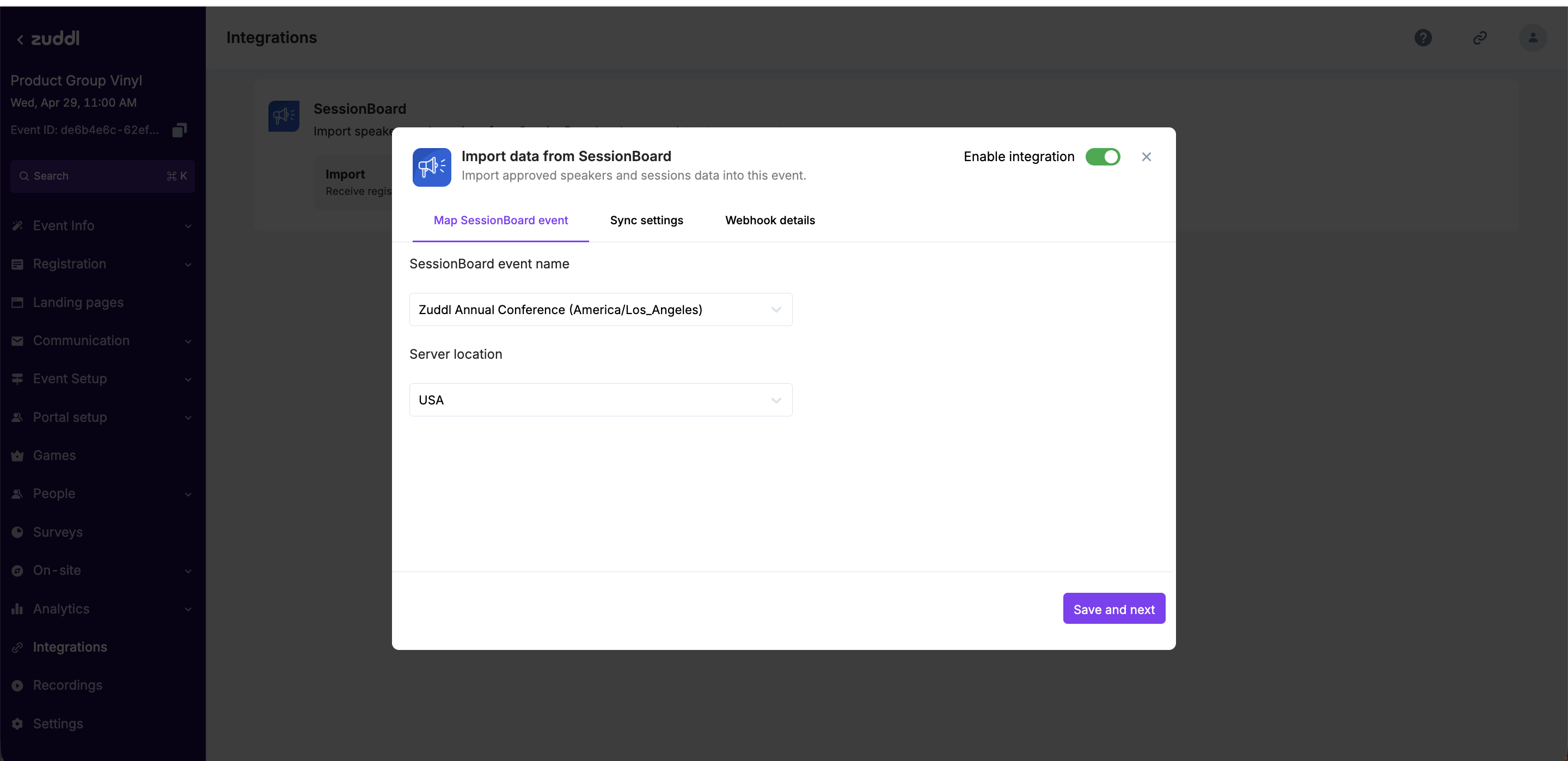
Task: Expand the Registration chevron
Action: click(188, 265)
